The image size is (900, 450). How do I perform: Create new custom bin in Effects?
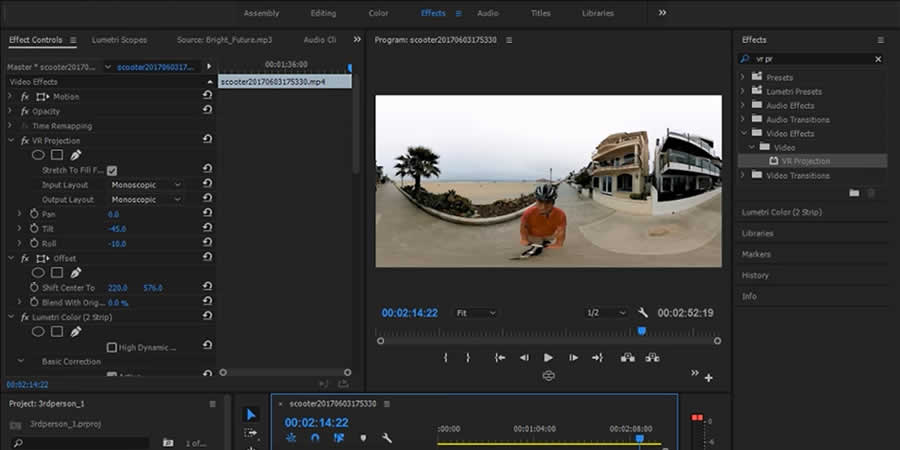pyautogui.click(x=854, y=193)
